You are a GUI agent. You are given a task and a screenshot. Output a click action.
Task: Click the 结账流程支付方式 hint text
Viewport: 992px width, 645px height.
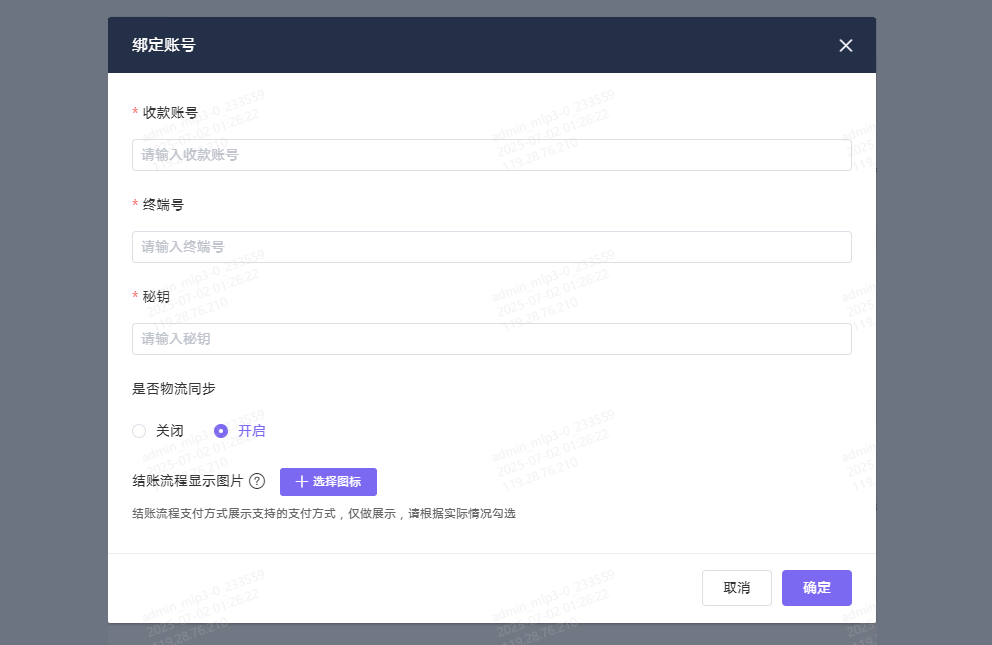323,514
